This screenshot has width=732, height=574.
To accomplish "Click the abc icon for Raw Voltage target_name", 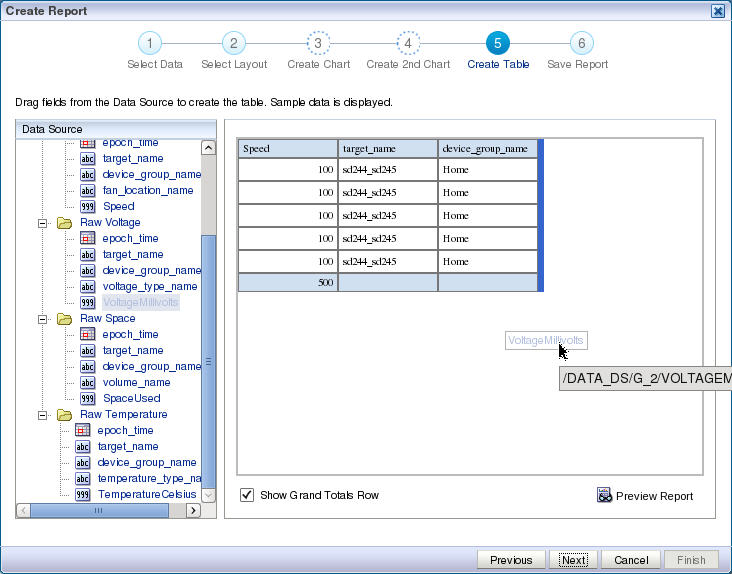I will [88, 255].
